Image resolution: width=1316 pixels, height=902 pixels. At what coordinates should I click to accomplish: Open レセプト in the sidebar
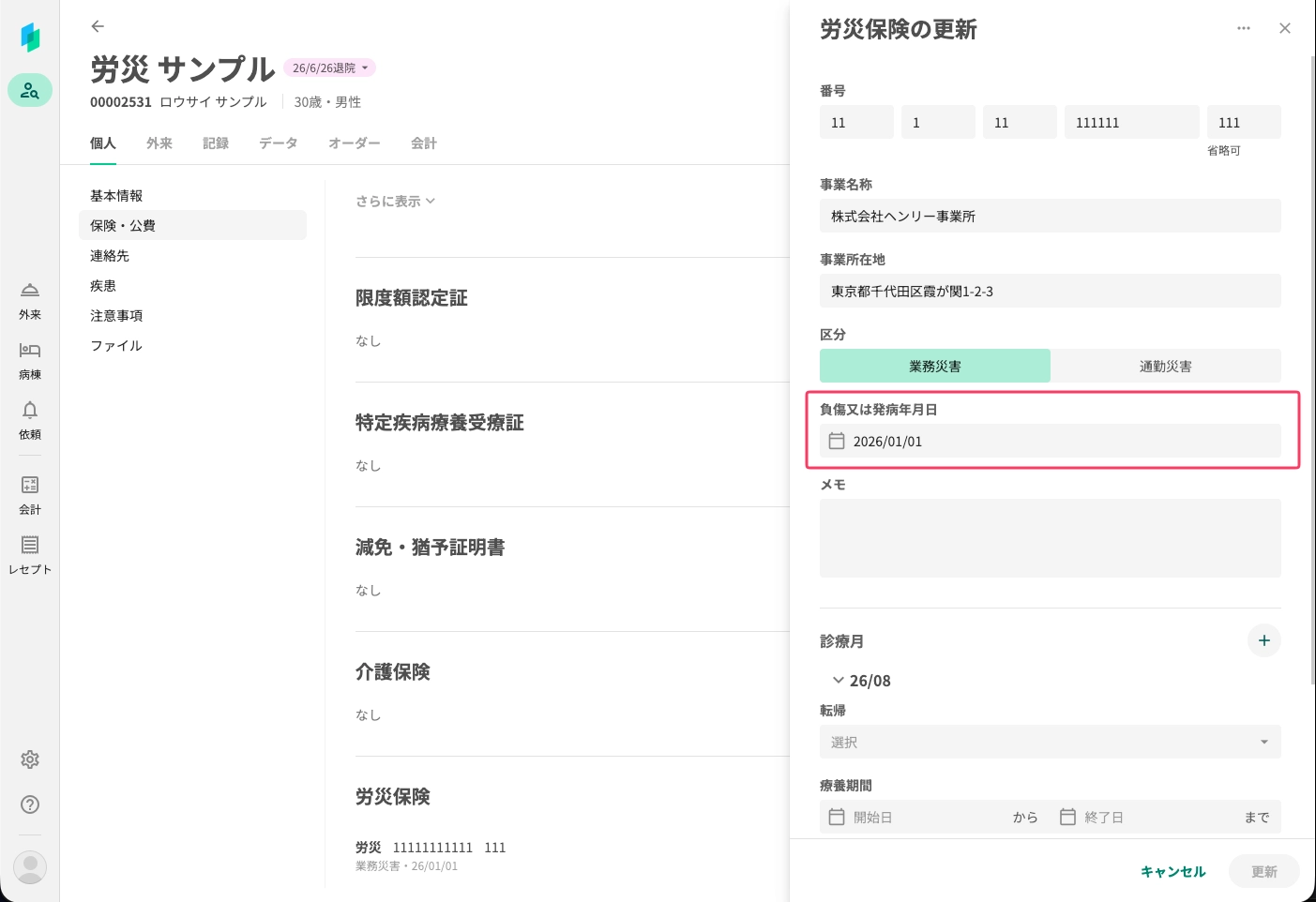[x=30, y=556]
